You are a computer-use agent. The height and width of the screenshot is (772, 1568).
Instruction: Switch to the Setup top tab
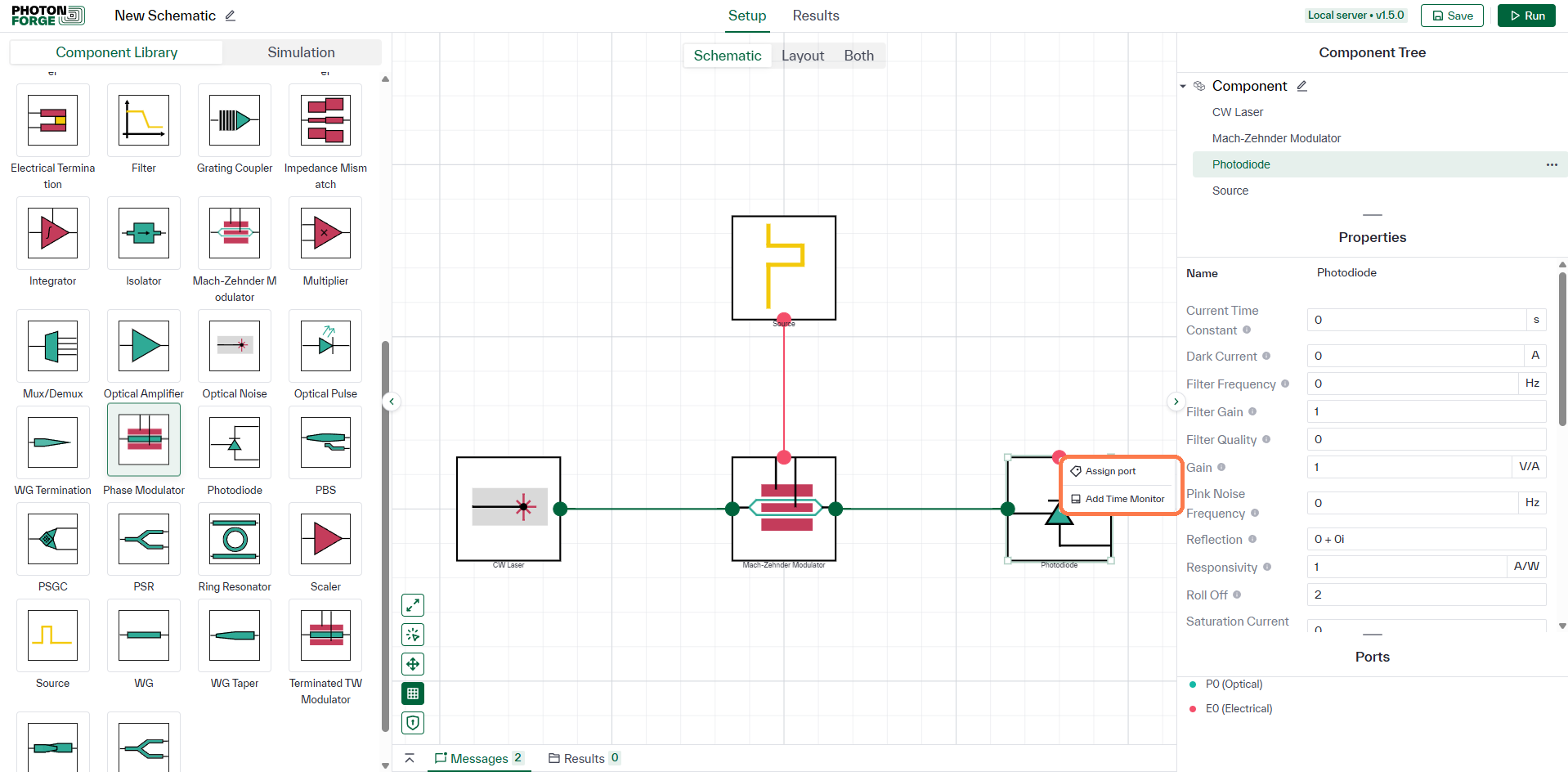tap(747, 16)
